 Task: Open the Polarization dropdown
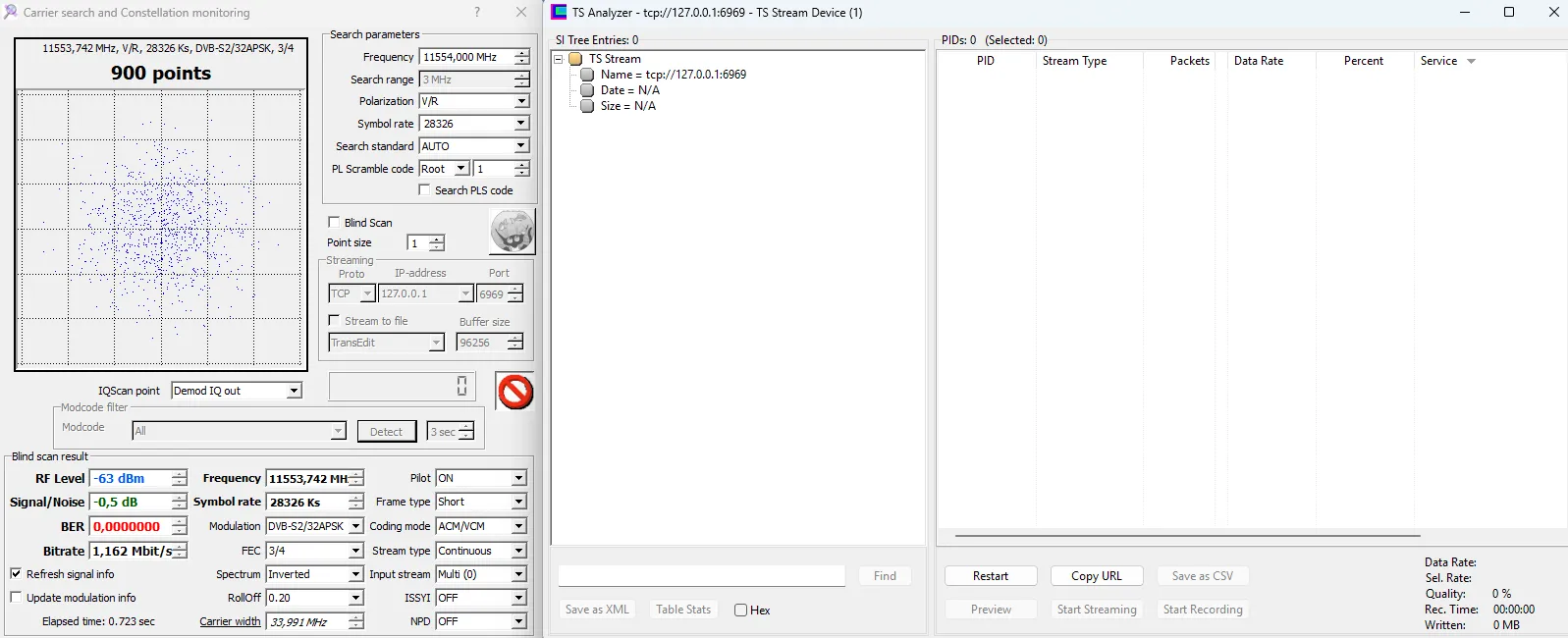point(521,101)
